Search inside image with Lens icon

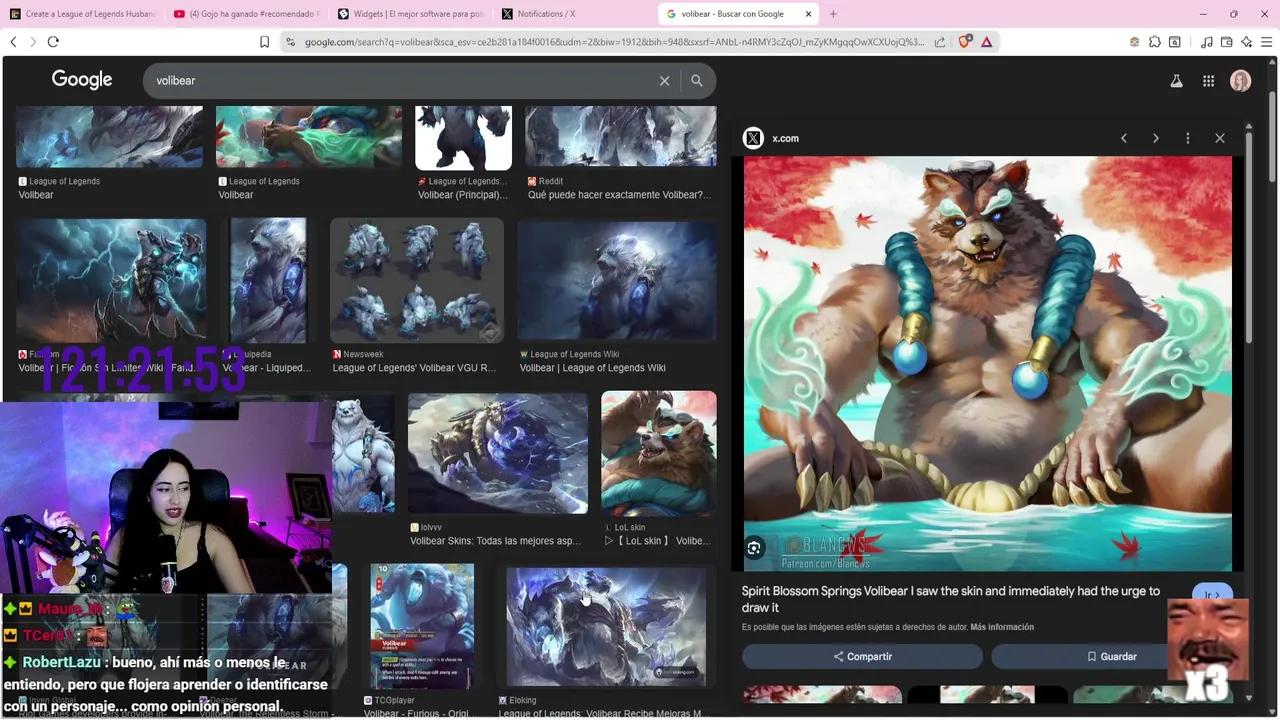(754, 547)
